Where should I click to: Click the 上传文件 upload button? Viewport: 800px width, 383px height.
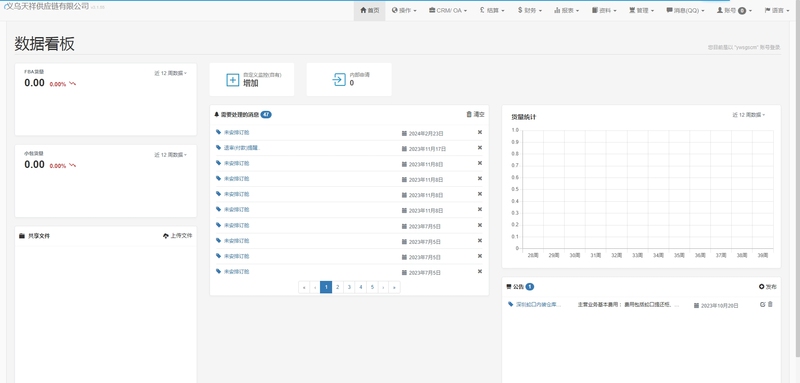178,236
